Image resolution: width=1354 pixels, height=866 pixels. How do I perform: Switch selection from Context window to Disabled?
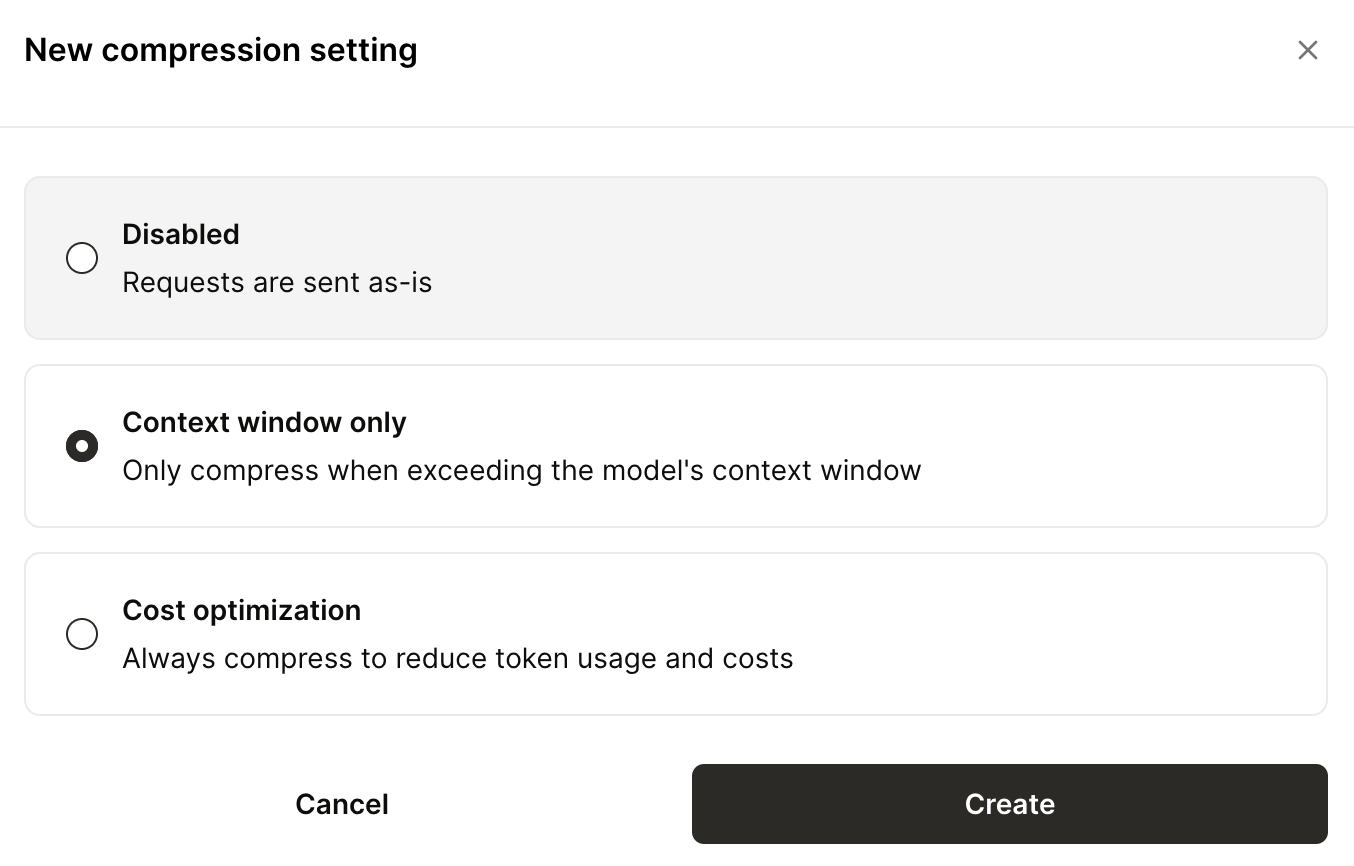click(x=82, y=258)
